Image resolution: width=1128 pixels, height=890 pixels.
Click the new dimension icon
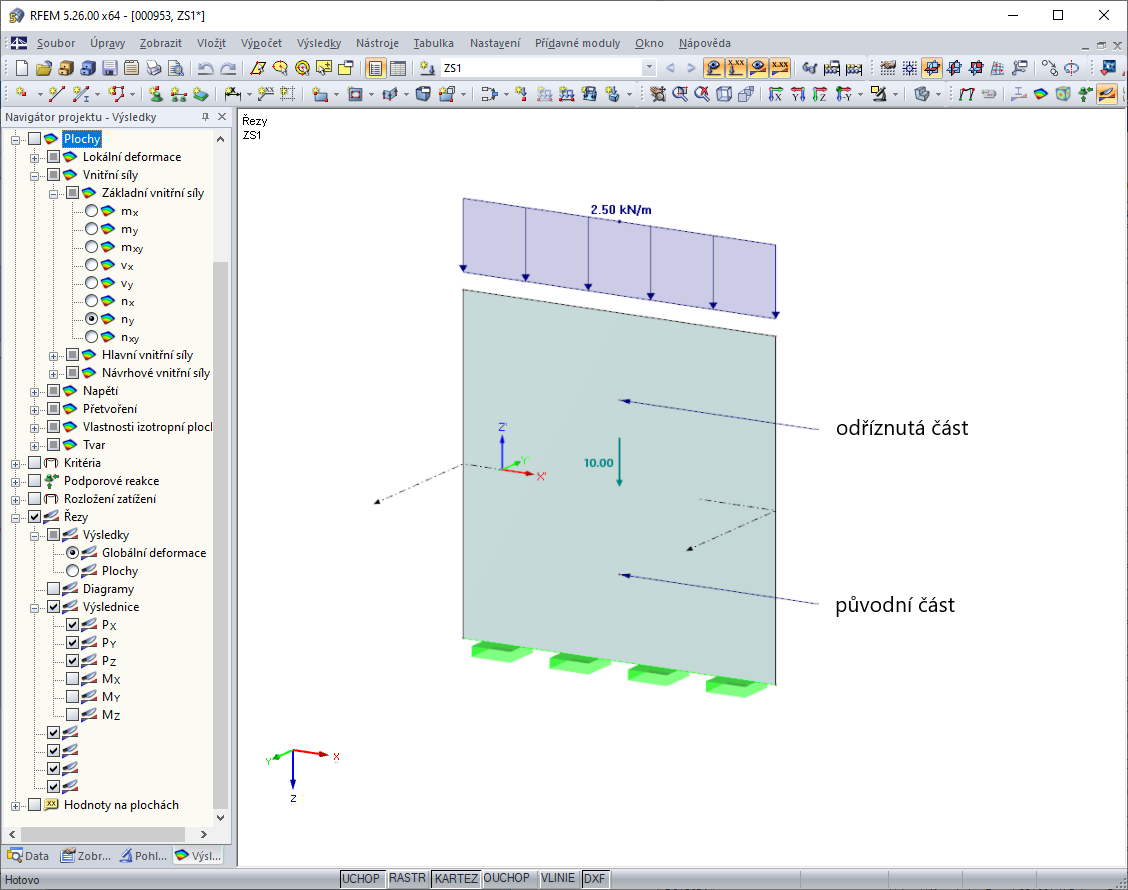tap(232, 94)
